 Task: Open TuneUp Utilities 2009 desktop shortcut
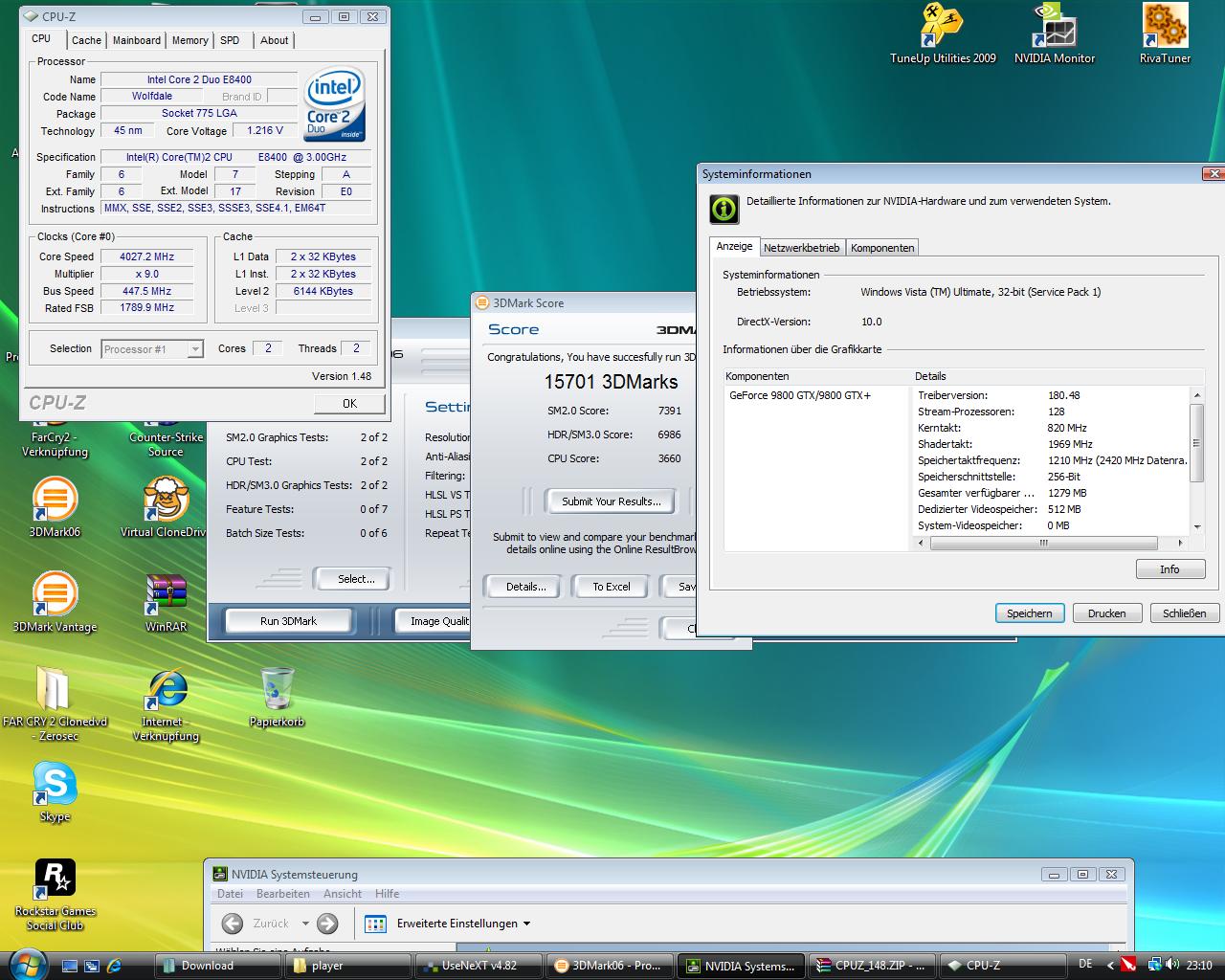943,34
